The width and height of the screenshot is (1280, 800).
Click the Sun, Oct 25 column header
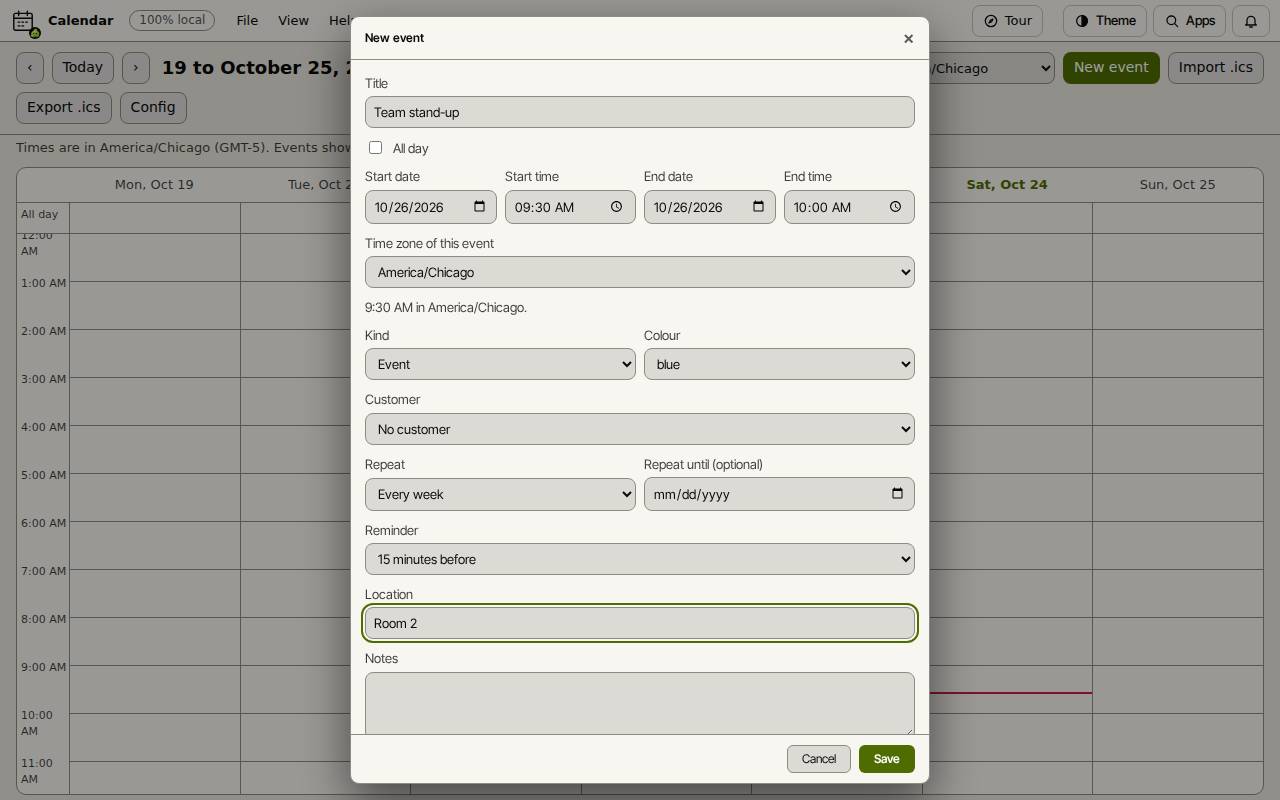[x=1177, y=184]
